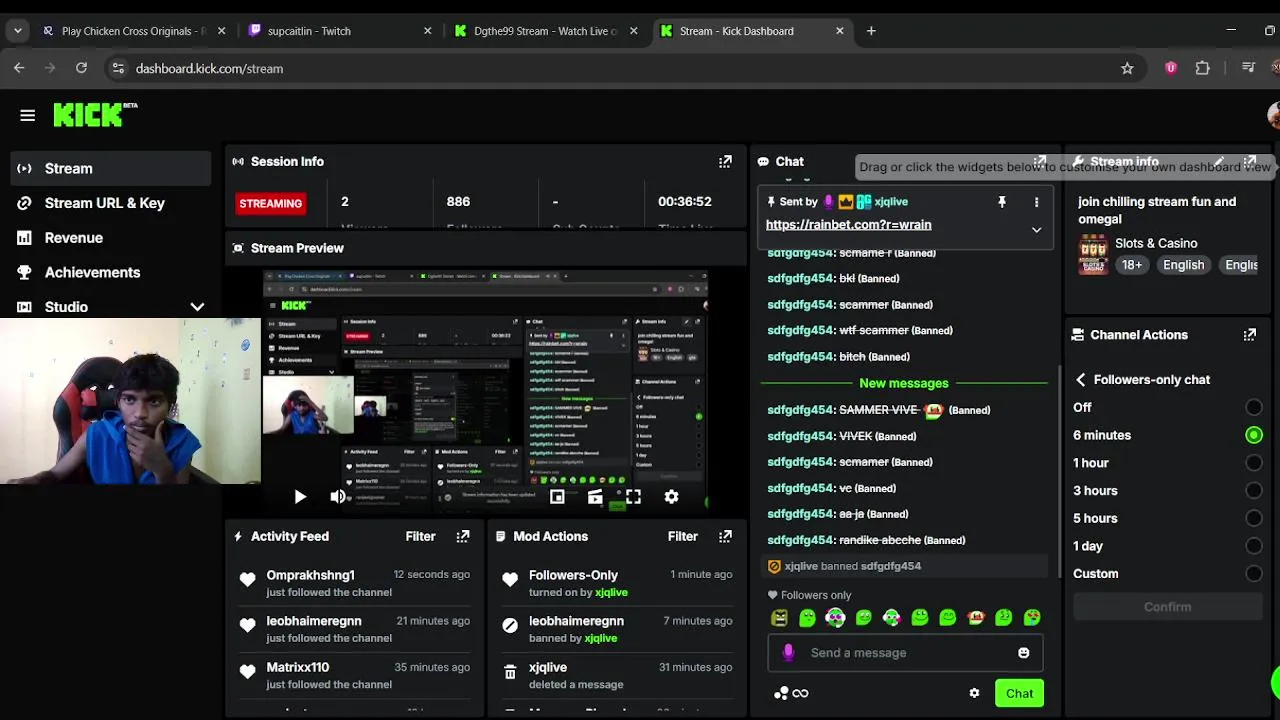Image resolution: width=1280 pixels, height=720 pixels.
Task: Pop out the Activity Feed widget
Action: pyautogui.click(x=463, y=536)
